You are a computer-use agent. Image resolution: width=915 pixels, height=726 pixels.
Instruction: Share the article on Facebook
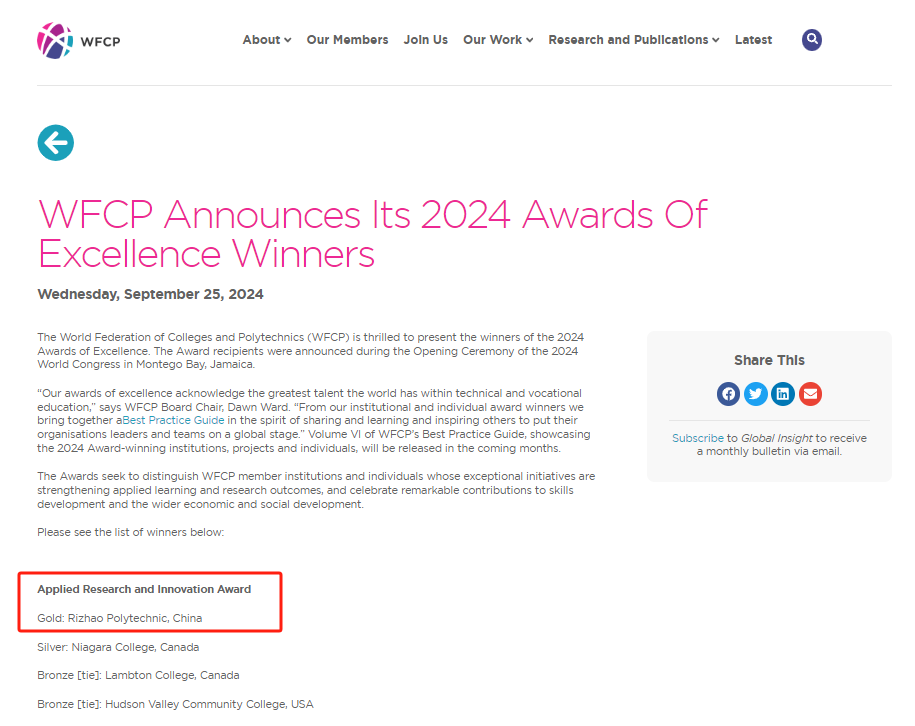[x=728, y=394]
